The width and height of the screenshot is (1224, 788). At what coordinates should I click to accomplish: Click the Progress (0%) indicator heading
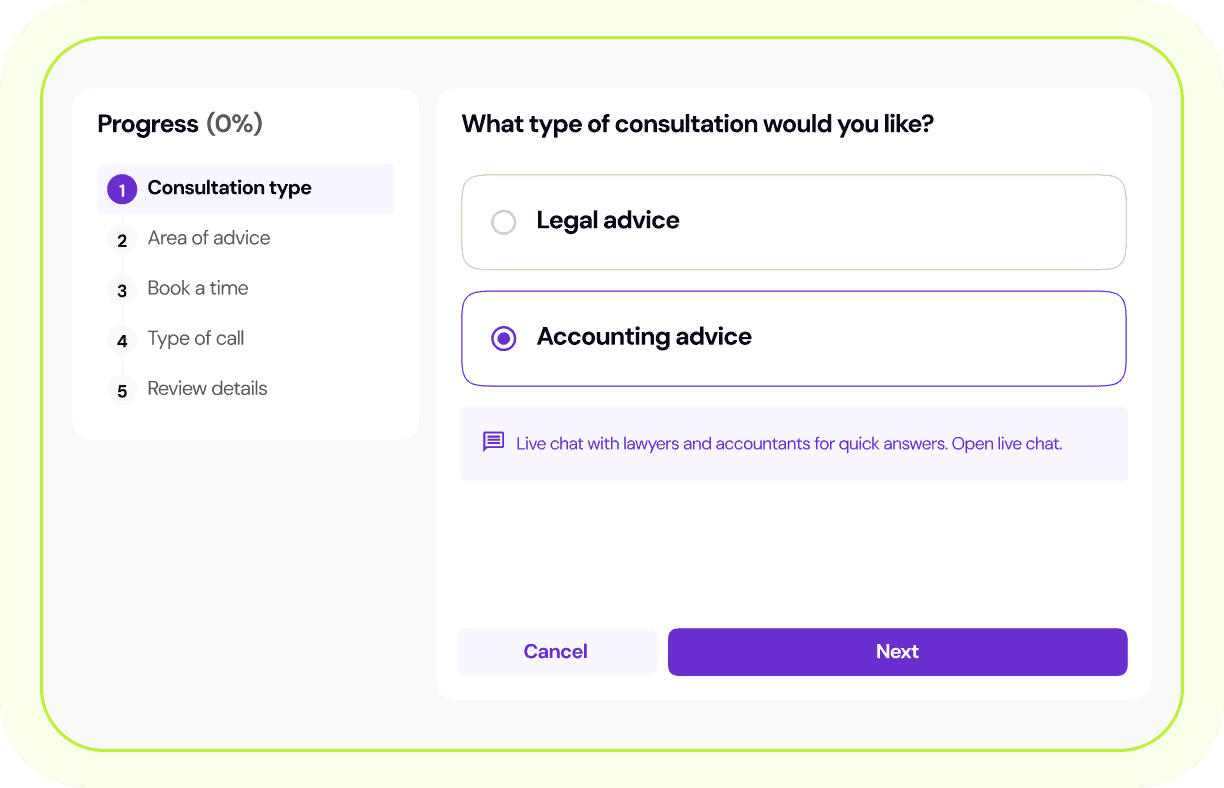click(180, 124)
